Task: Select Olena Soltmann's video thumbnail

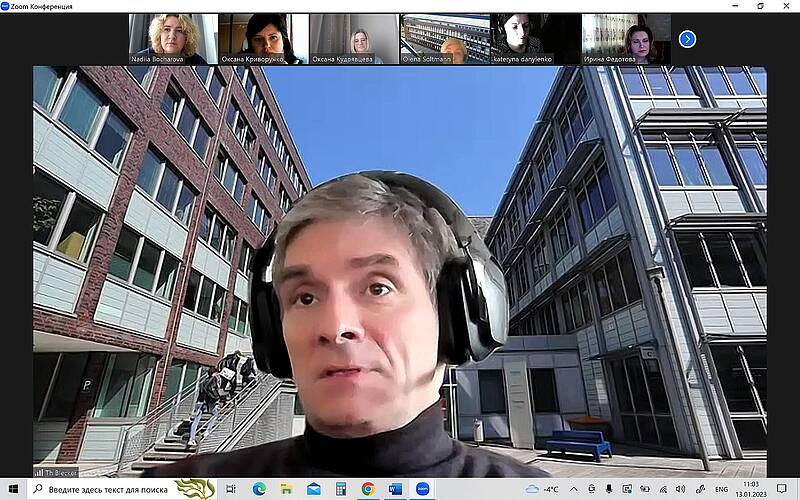Action: tap(445, 39)
